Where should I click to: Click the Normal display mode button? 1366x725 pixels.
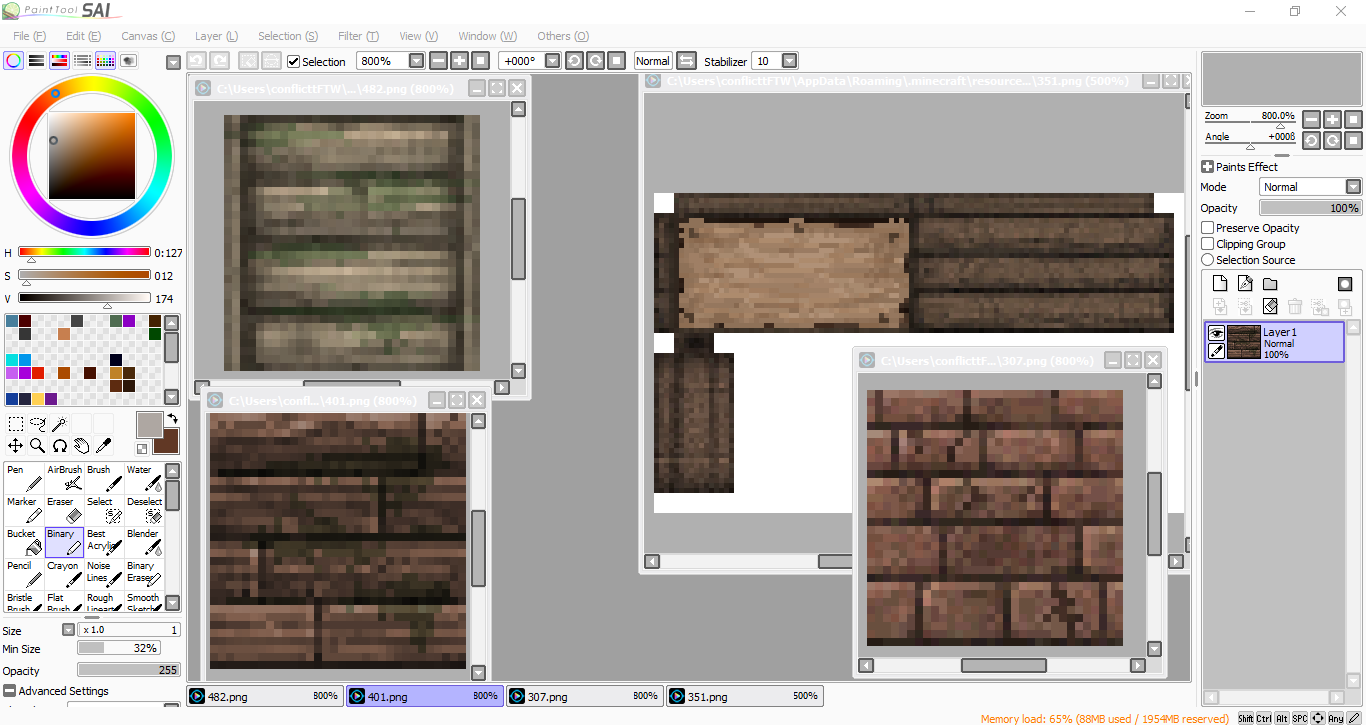coord(652,61)
